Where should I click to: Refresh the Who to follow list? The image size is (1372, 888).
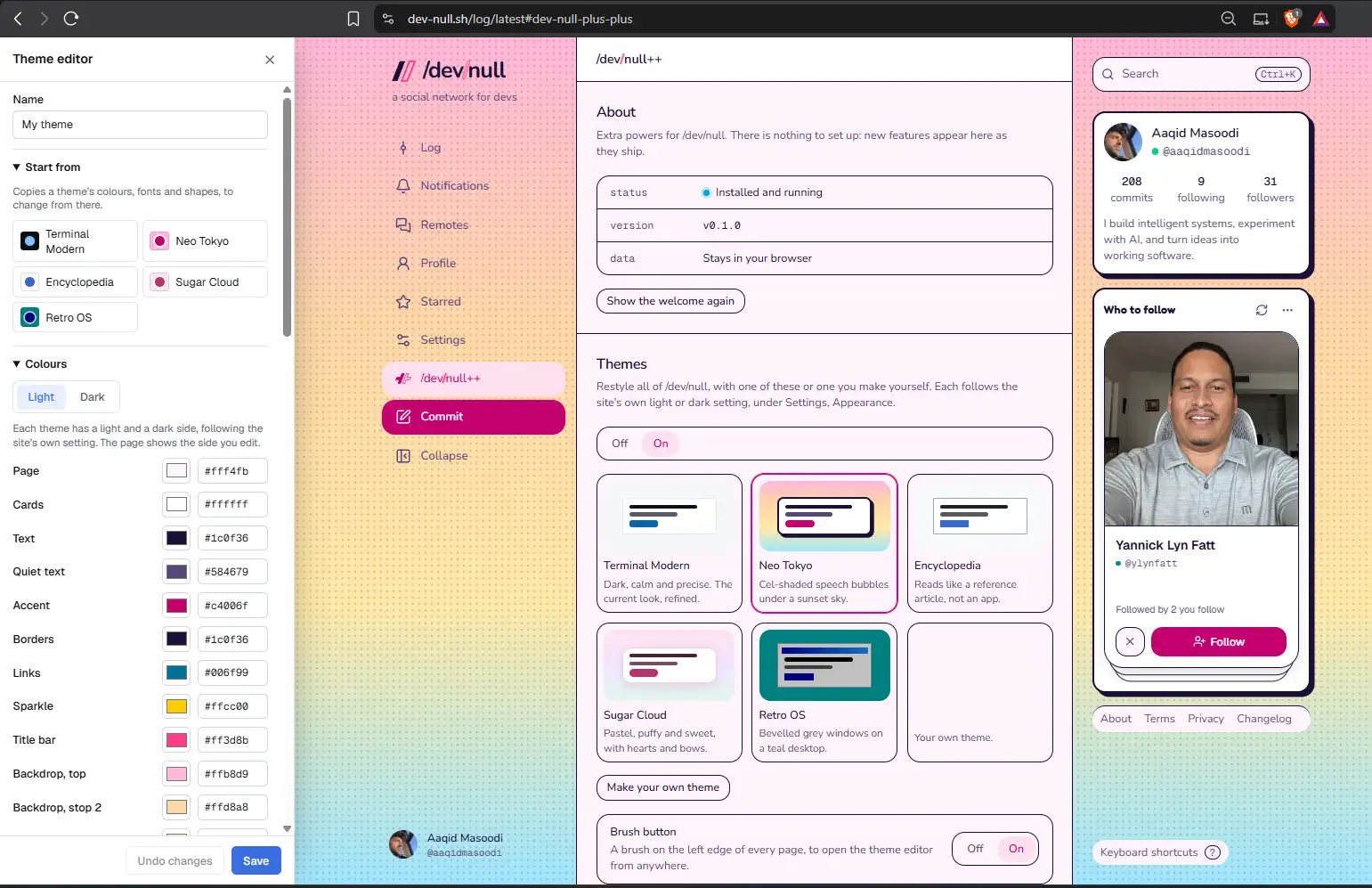click(1262, 310)
